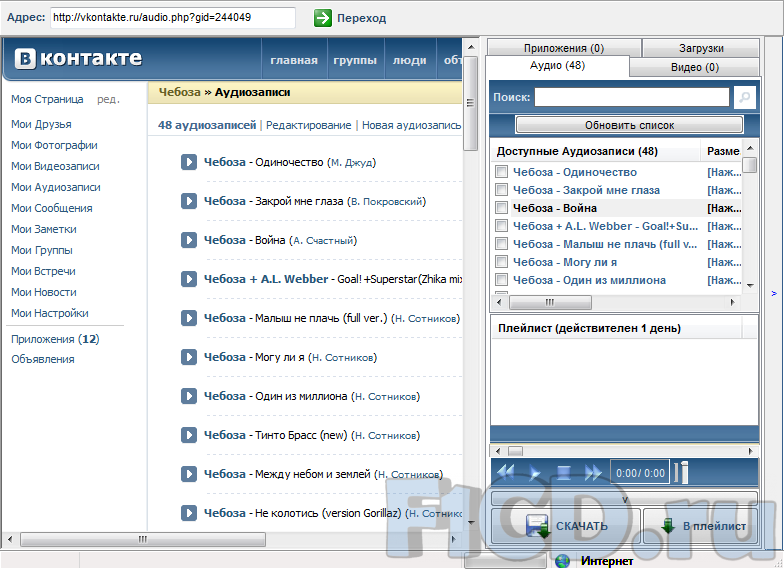The image size is (784, 569).
Task: Switch to the Видео (0) tab
Action: pyautogui.click(x=694, y=68)
